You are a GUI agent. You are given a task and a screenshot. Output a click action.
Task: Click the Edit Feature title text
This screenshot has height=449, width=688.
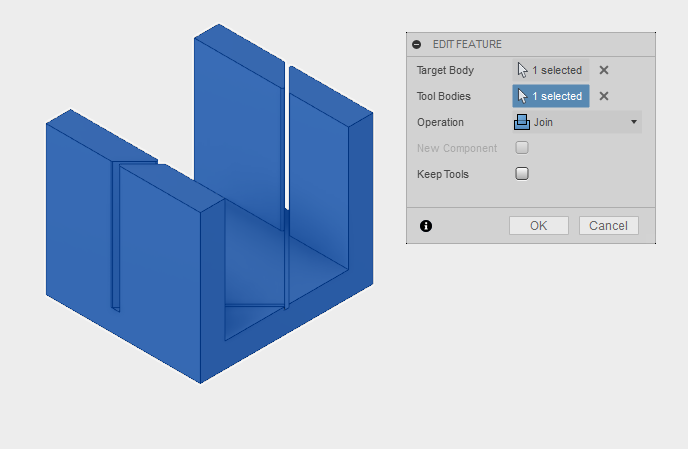click(467, 44)
